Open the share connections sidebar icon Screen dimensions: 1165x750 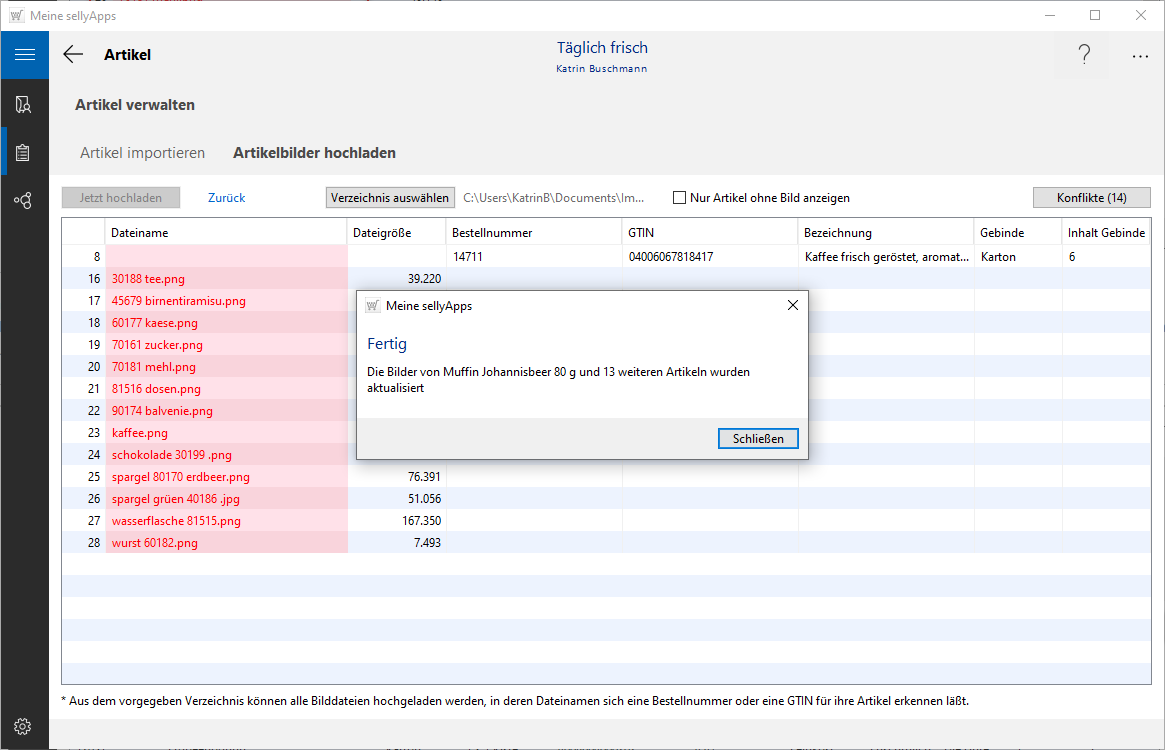point(23,201)
